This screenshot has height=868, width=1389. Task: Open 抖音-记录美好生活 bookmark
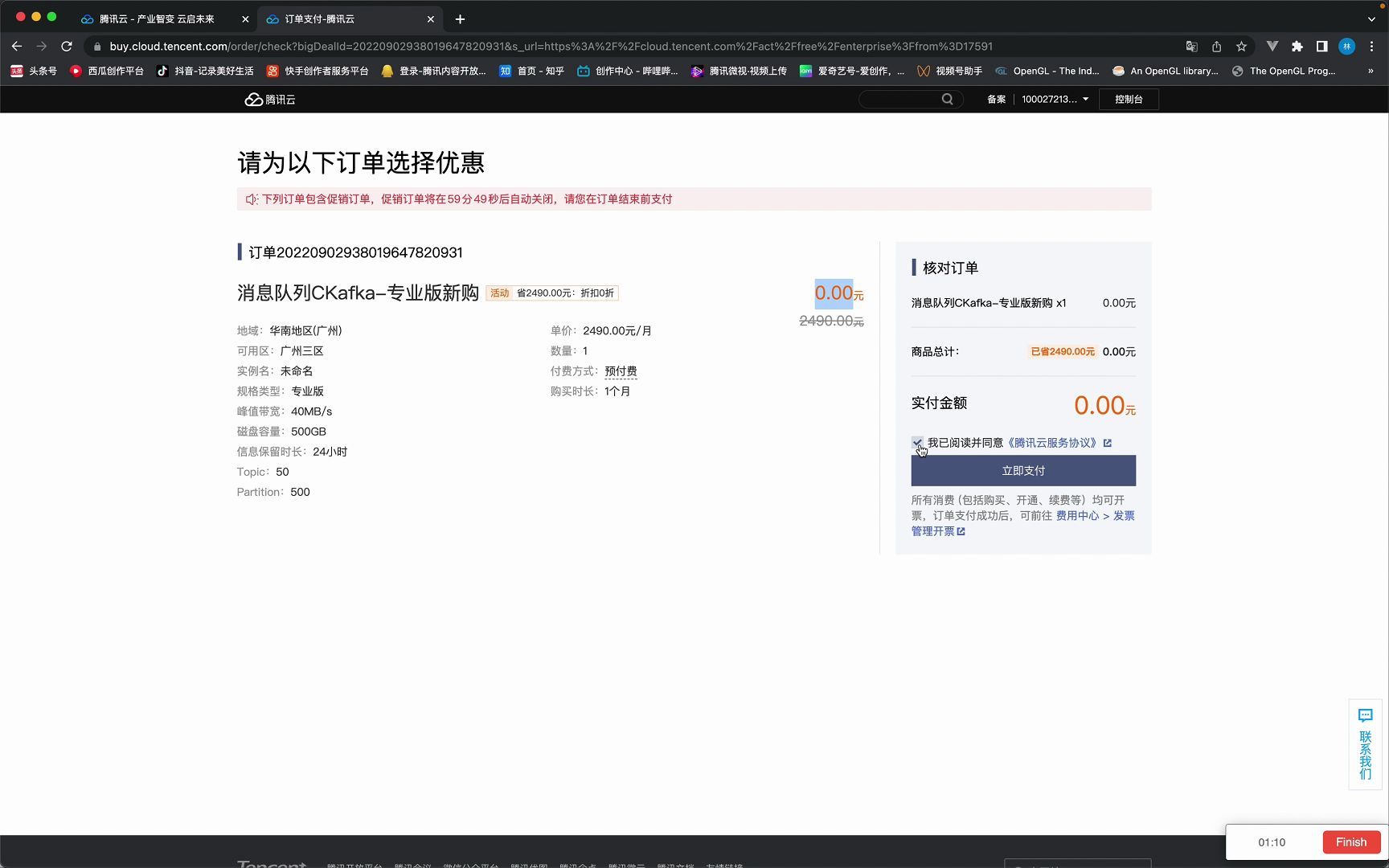[205, 71]
